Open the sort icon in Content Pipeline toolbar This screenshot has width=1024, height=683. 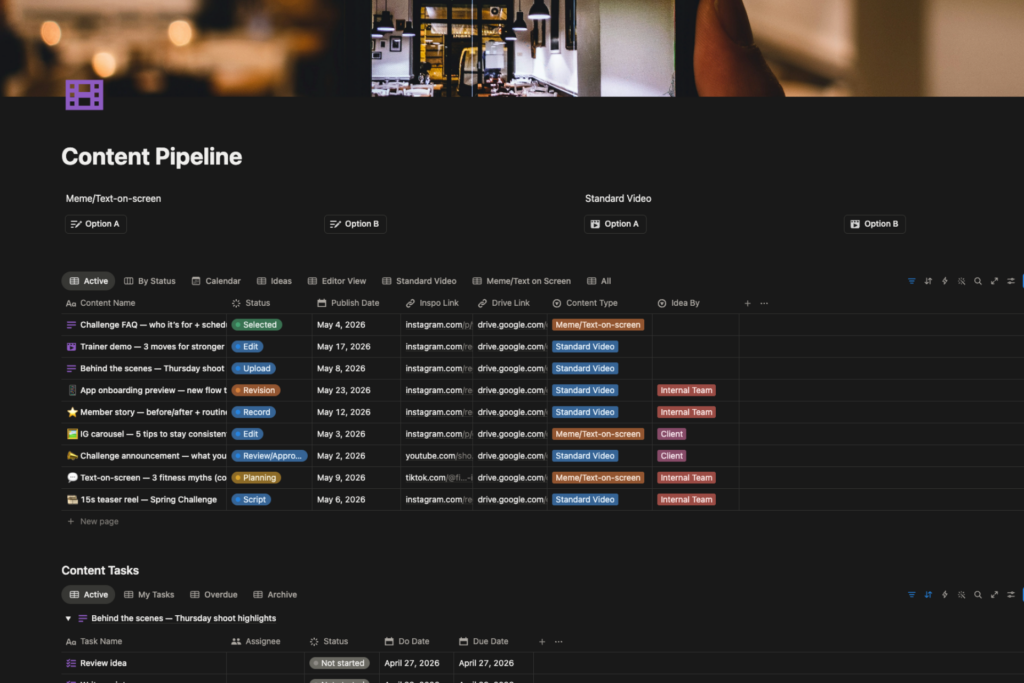tap(928, 281)
